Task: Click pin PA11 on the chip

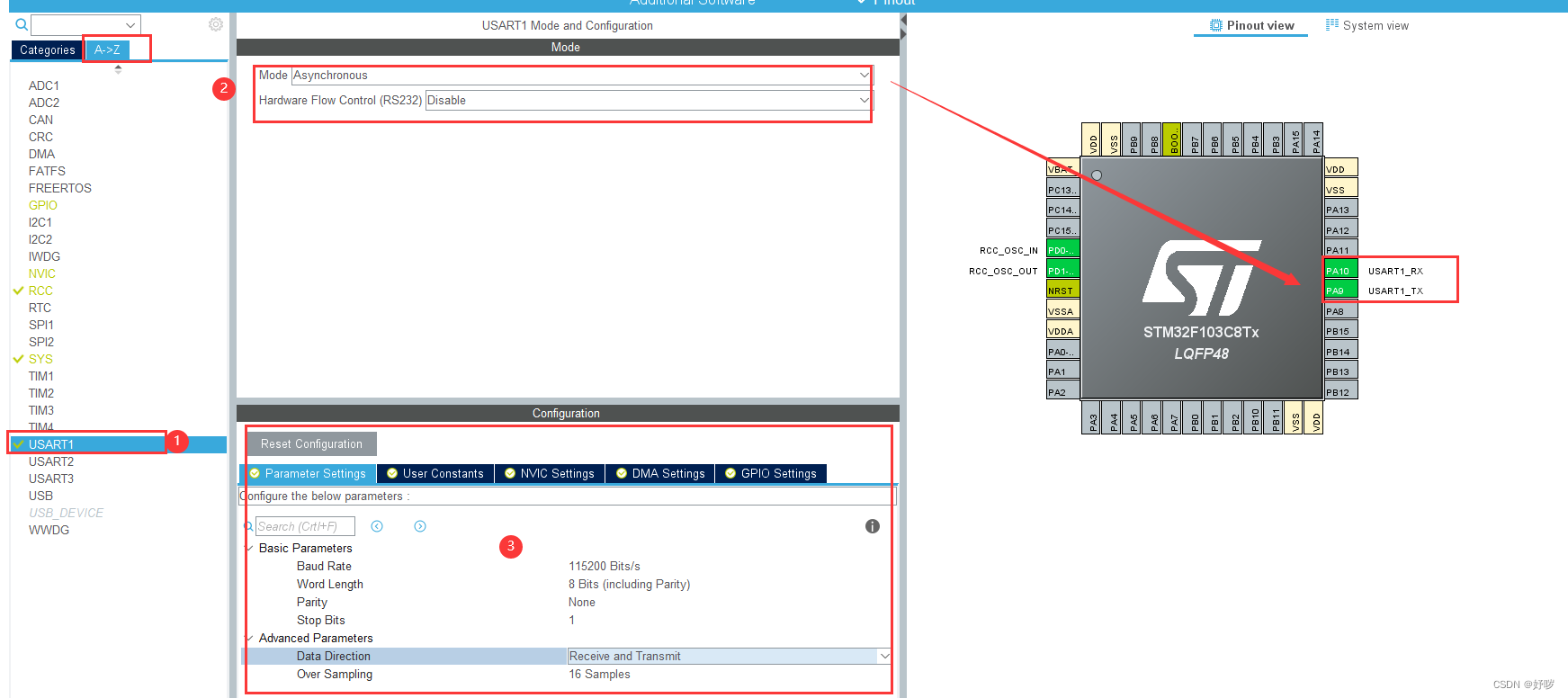Action: (1340, 249)
